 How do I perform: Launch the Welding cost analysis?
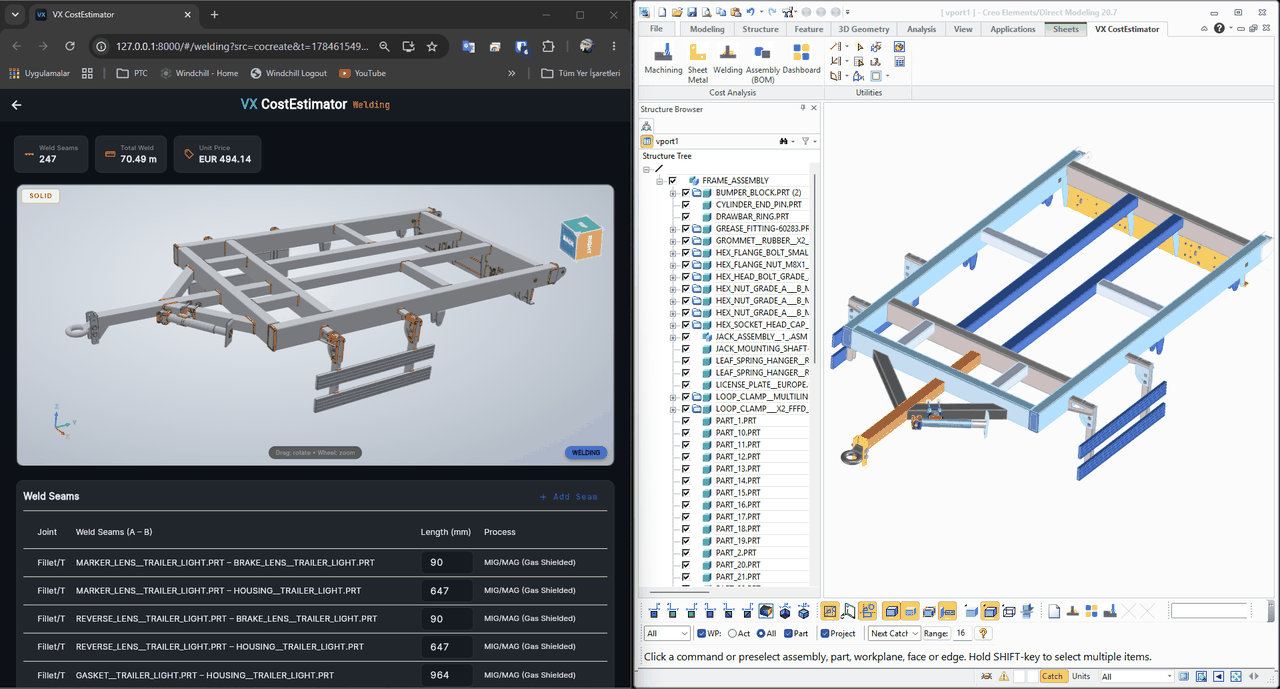(x=727, y=59)
